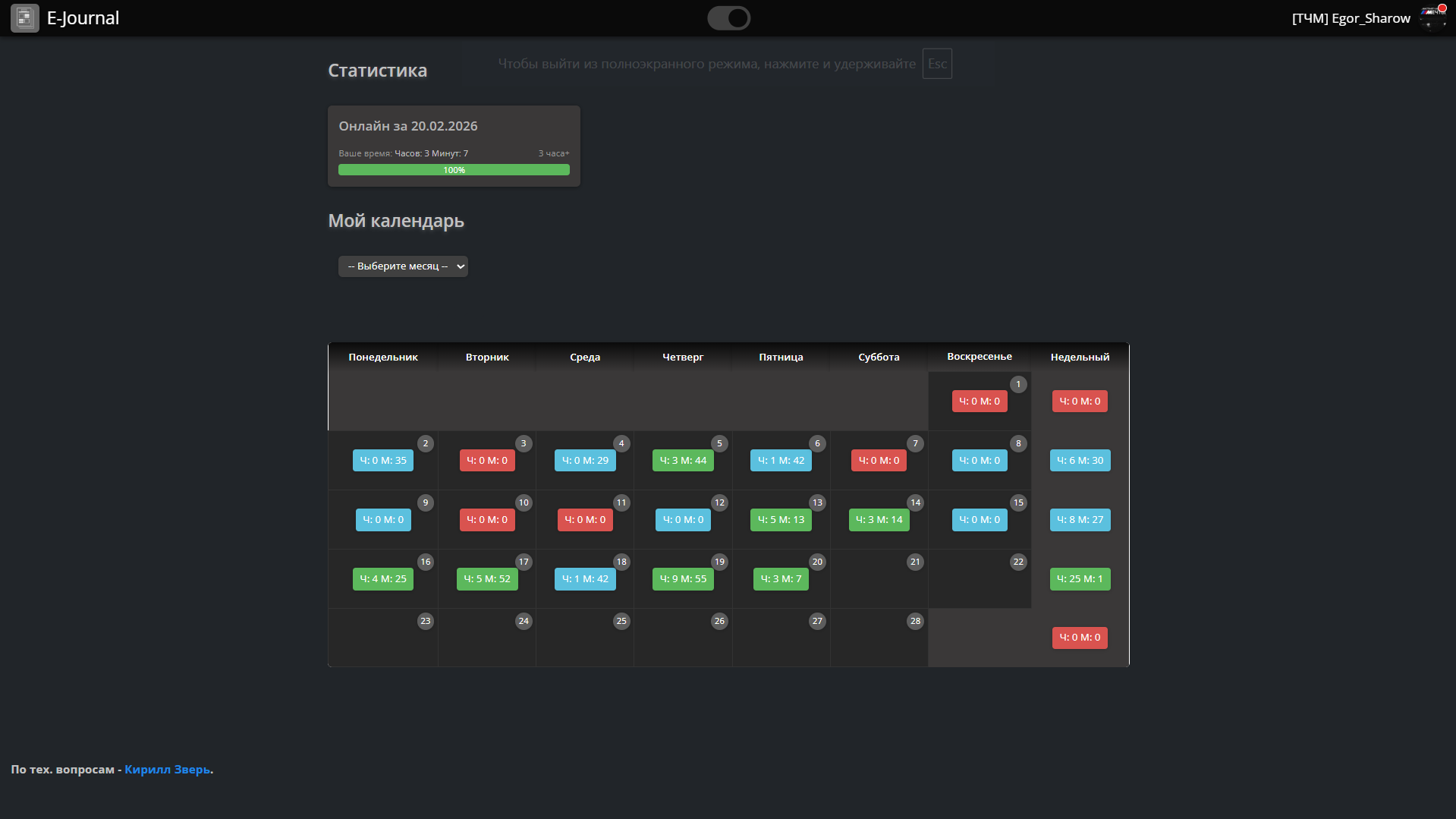Viewport: 1456px width, 819px height.
Task: Click the day 13 number badge
Action: [817, 502]
